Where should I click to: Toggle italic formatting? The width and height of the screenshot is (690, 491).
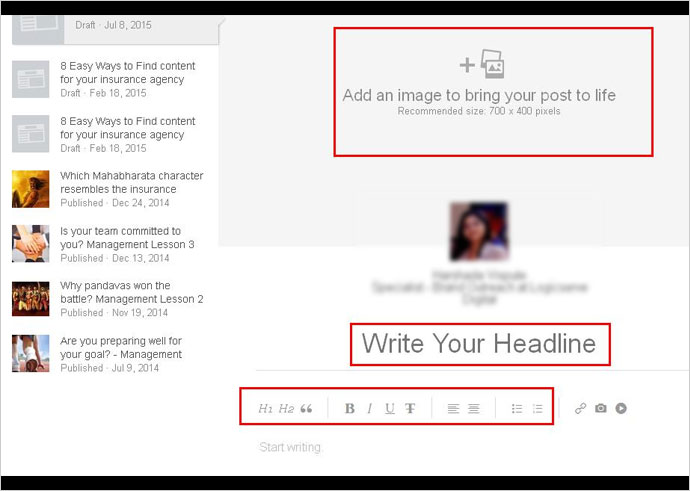pos(369,409)
